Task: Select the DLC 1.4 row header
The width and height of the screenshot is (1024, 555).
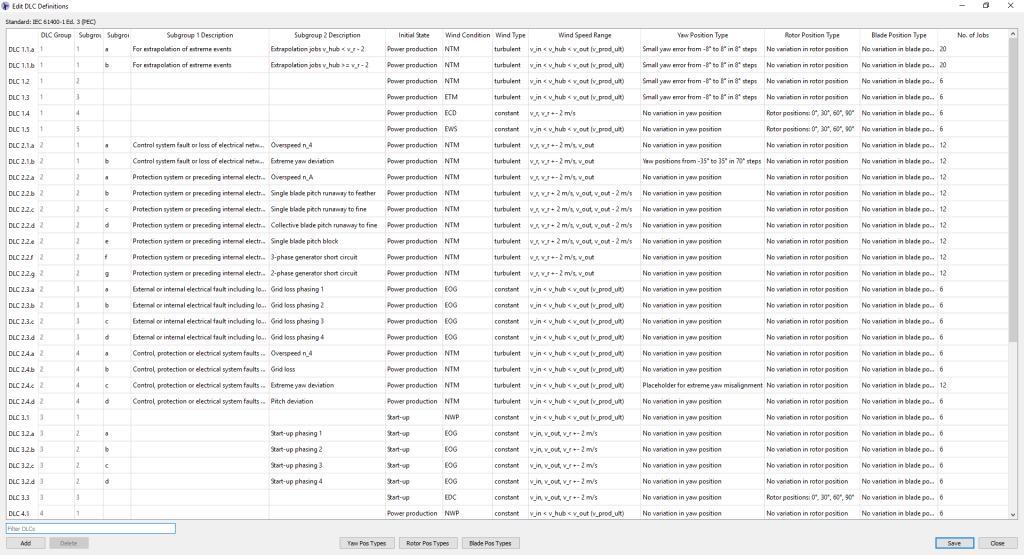Action: click(20, 113)
